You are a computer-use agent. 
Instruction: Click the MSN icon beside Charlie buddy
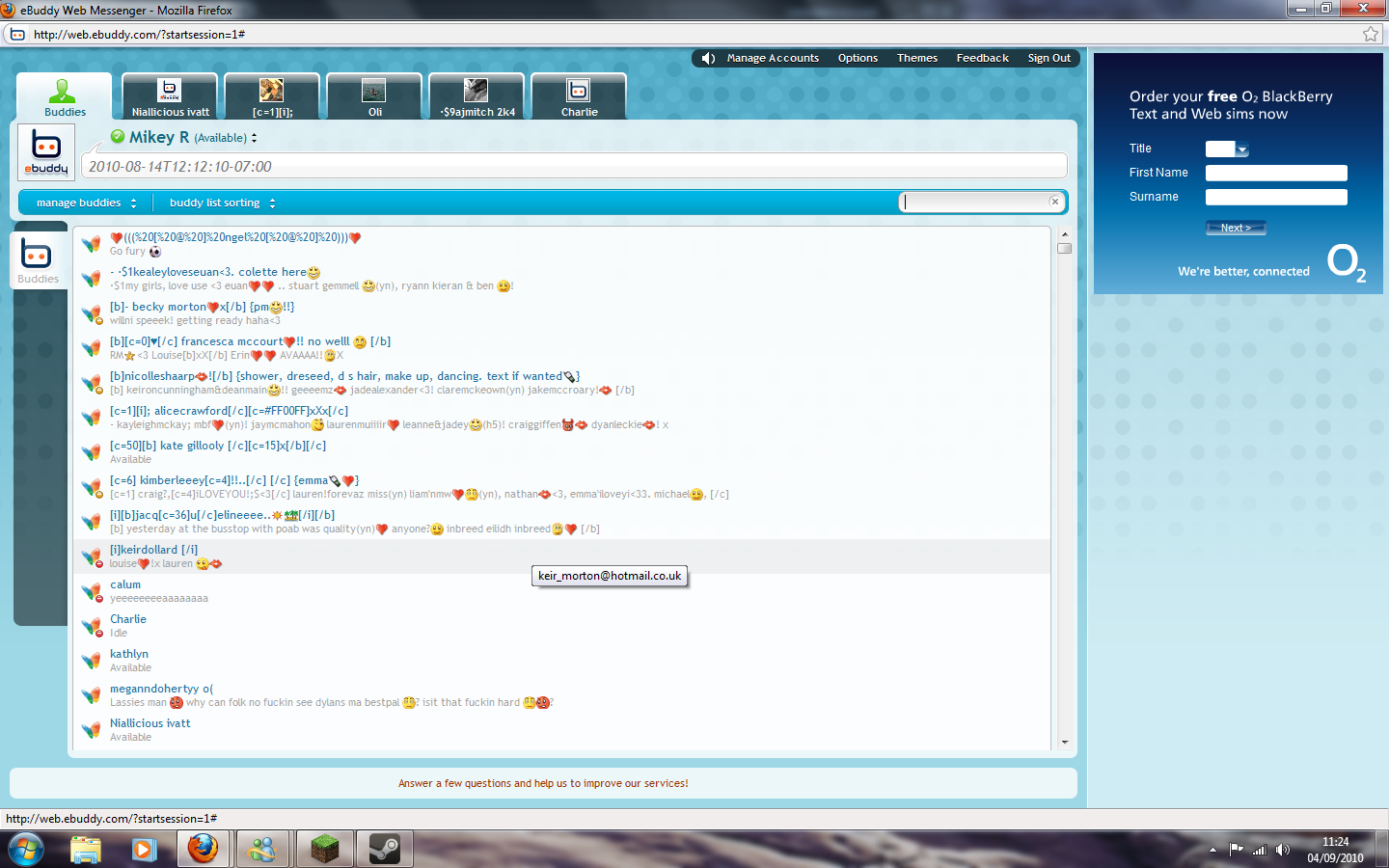tap(92, 626)
